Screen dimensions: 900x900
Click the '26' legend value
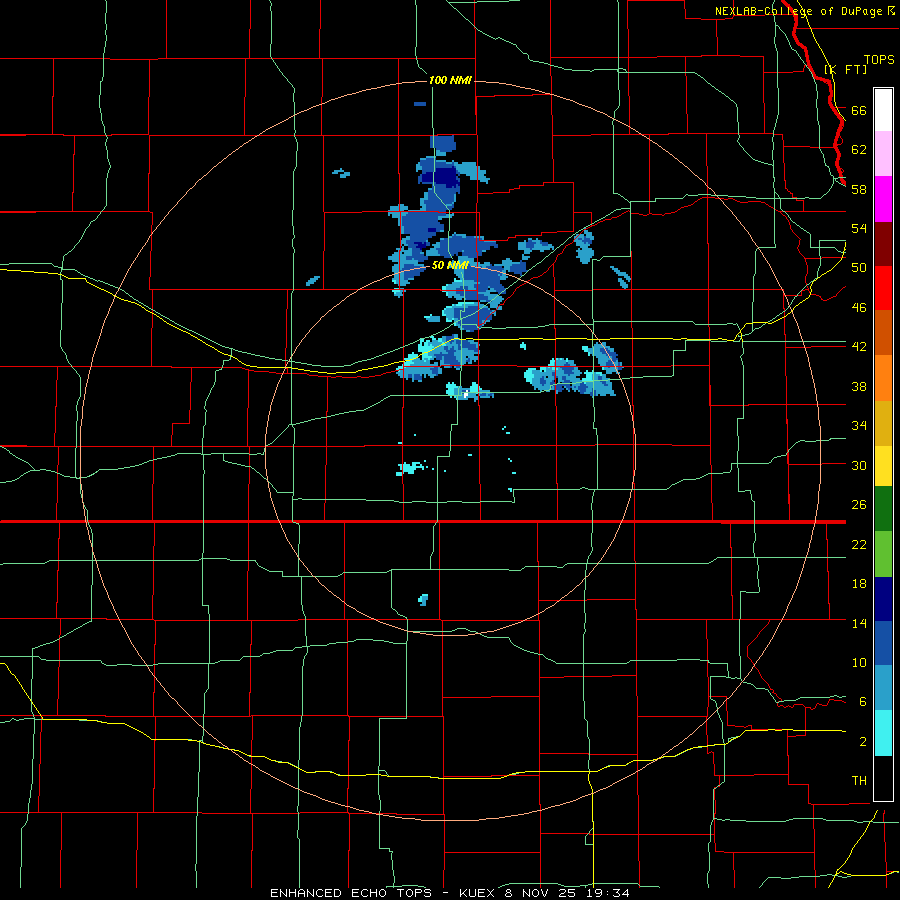point(859,505)
